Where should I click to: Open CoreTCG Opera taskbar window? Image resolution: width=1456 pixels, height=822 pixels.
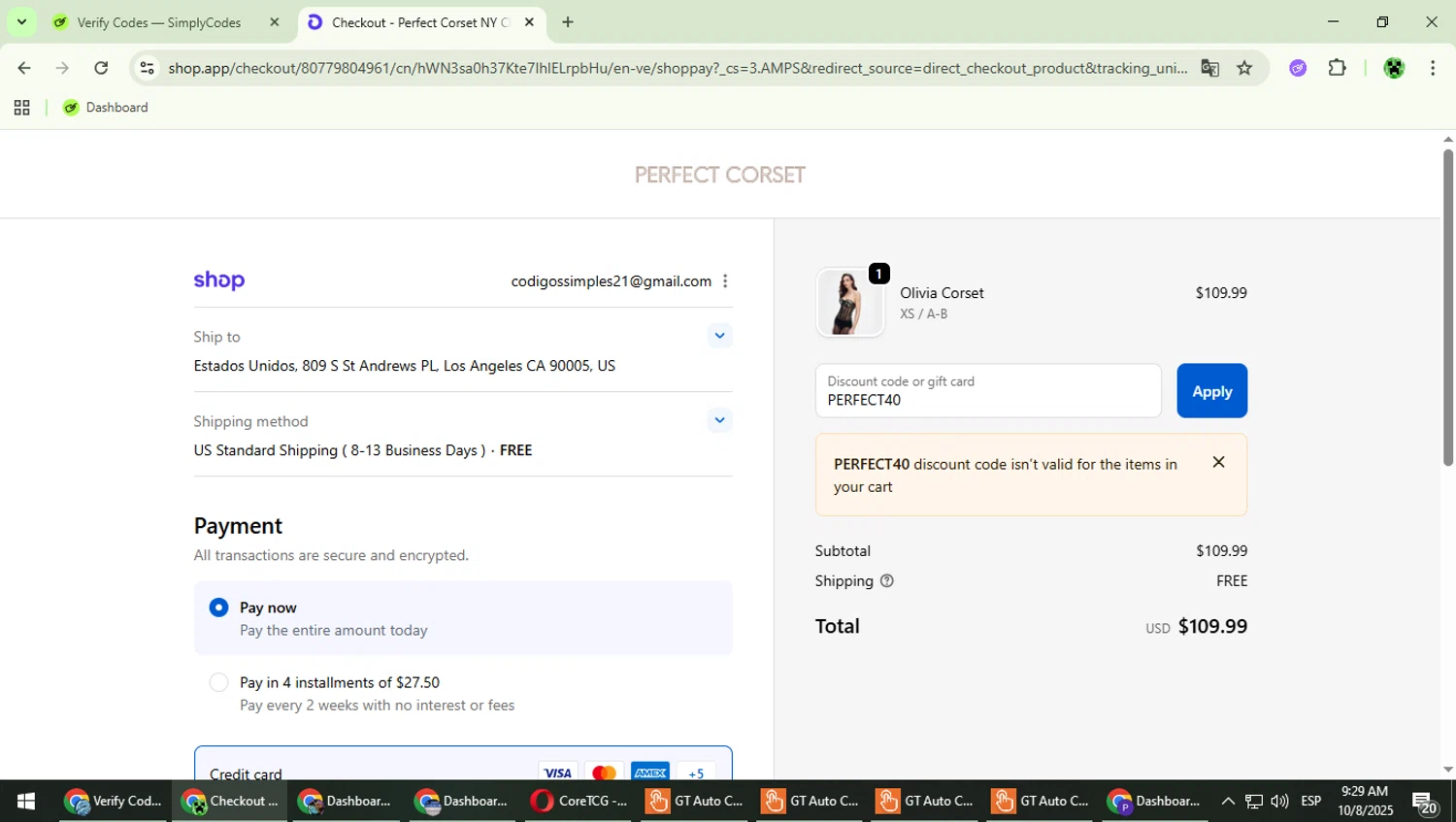click(x=579, y=802)
